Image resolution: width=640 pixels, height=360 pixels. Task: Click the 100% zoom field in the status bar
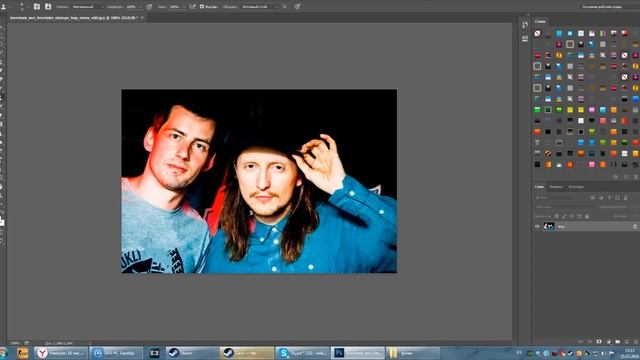pos(15,343)
